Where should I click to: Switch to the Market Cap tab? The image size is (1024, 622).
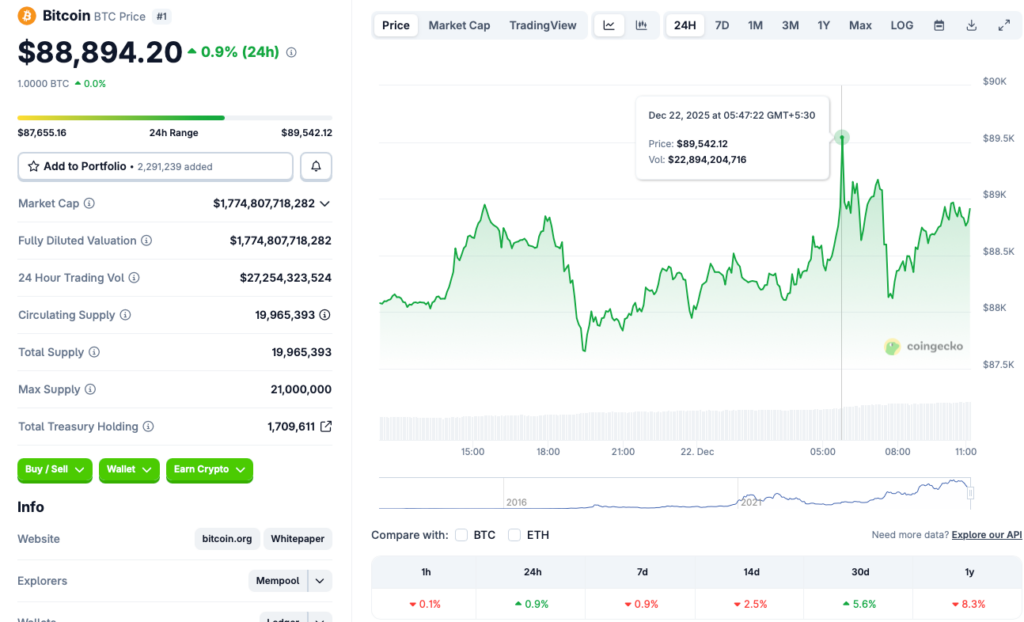pos(459,25)
